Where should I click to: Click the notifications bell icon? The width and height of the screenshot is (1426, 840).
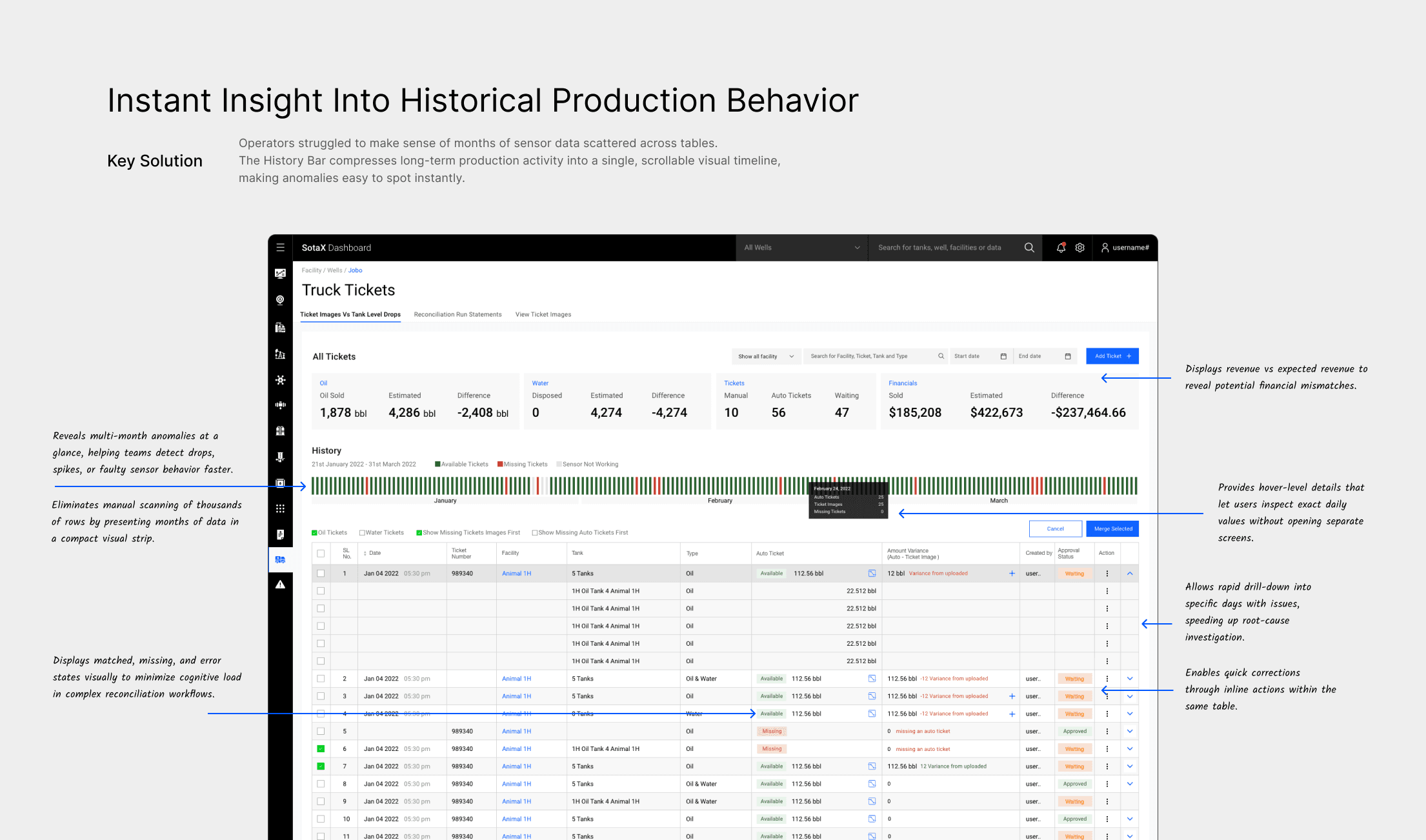pos(1061,248)
